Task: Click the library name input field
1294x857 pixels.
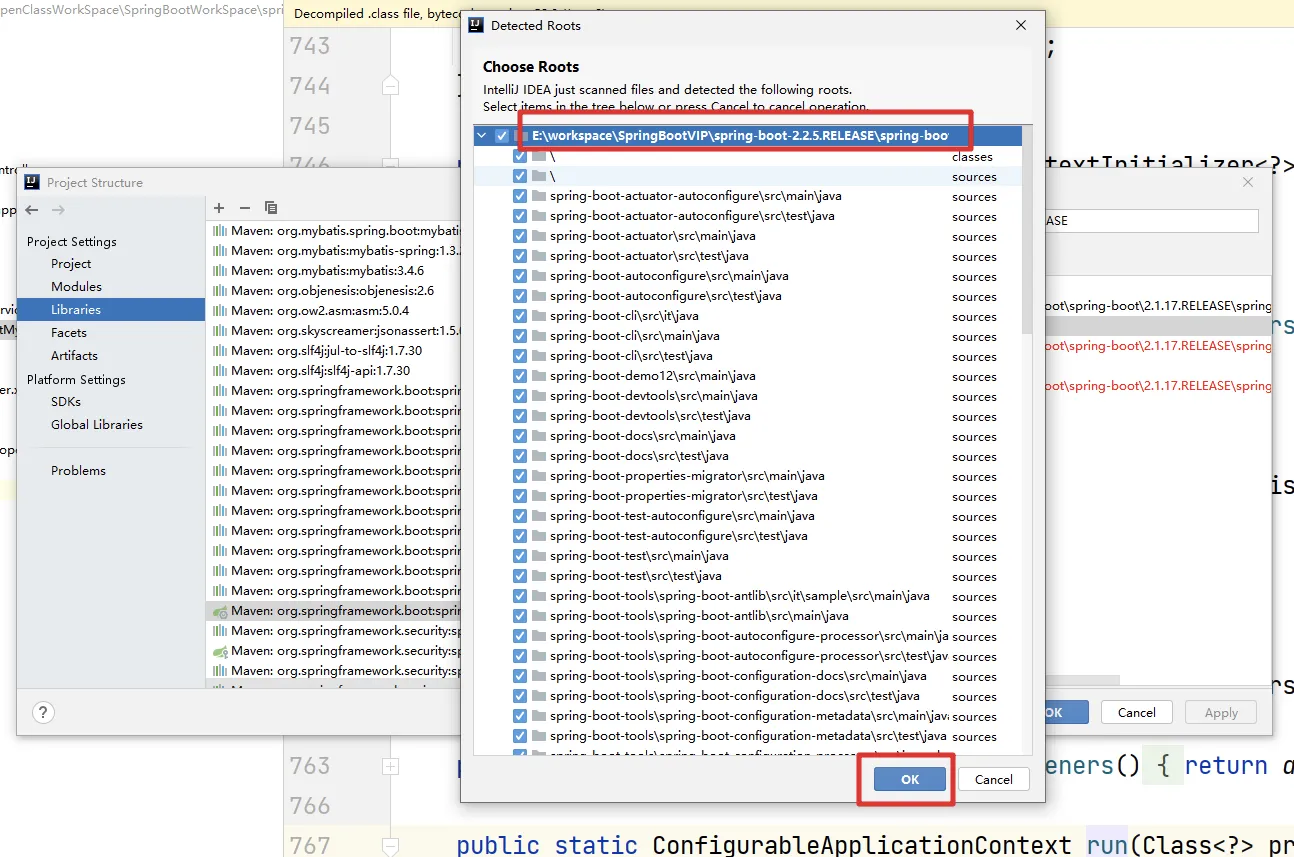Action: tap(1150, 221)
